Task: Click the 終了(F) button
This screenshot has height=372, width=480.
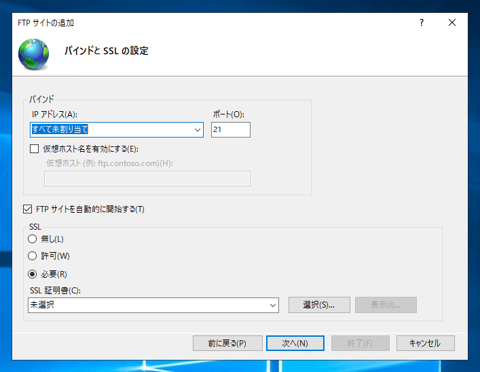Action: click(x=360, y=343)
